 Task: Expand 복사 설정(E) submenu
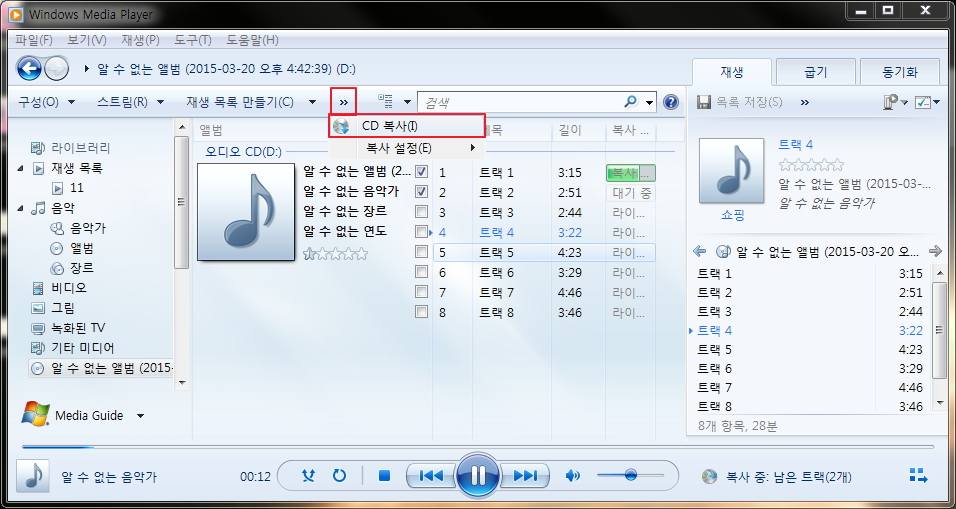point(407,148)
